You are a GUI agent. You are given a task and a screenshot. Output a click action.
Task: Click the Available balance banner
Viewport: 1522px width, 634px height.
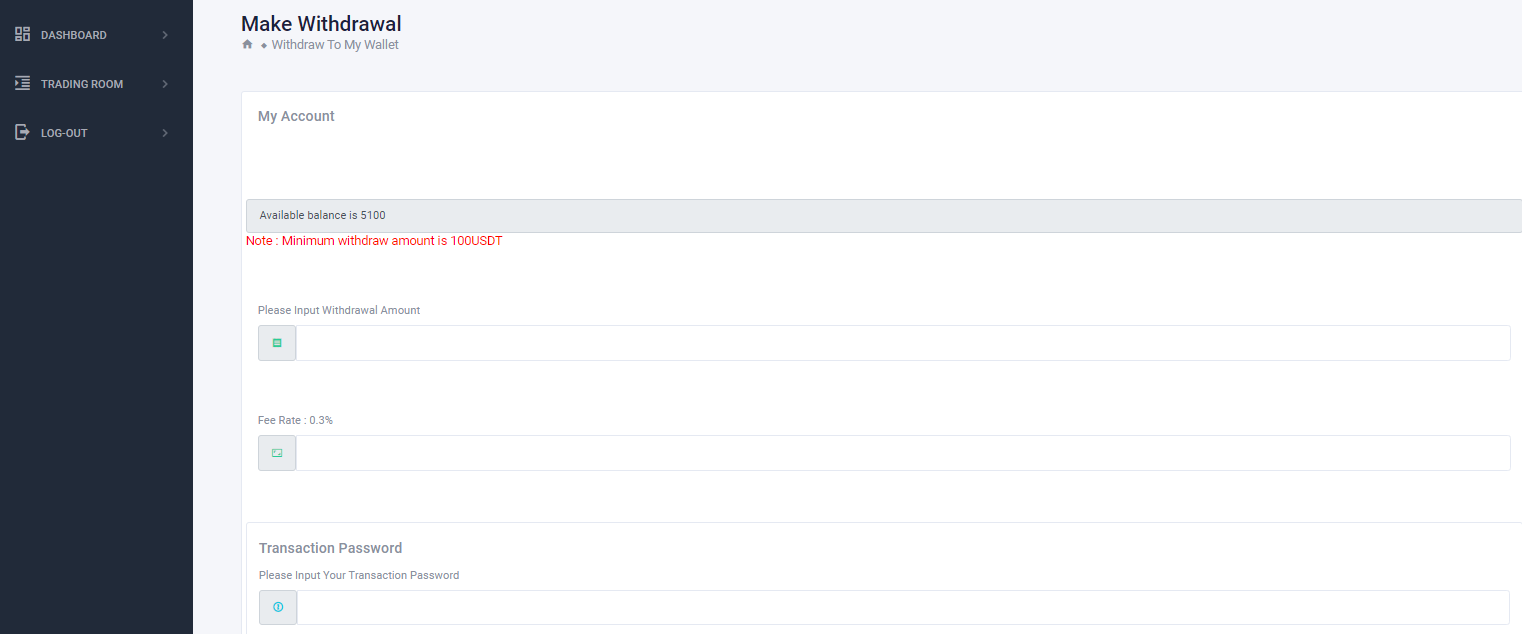pyautogui.click(x=882, y=215)
